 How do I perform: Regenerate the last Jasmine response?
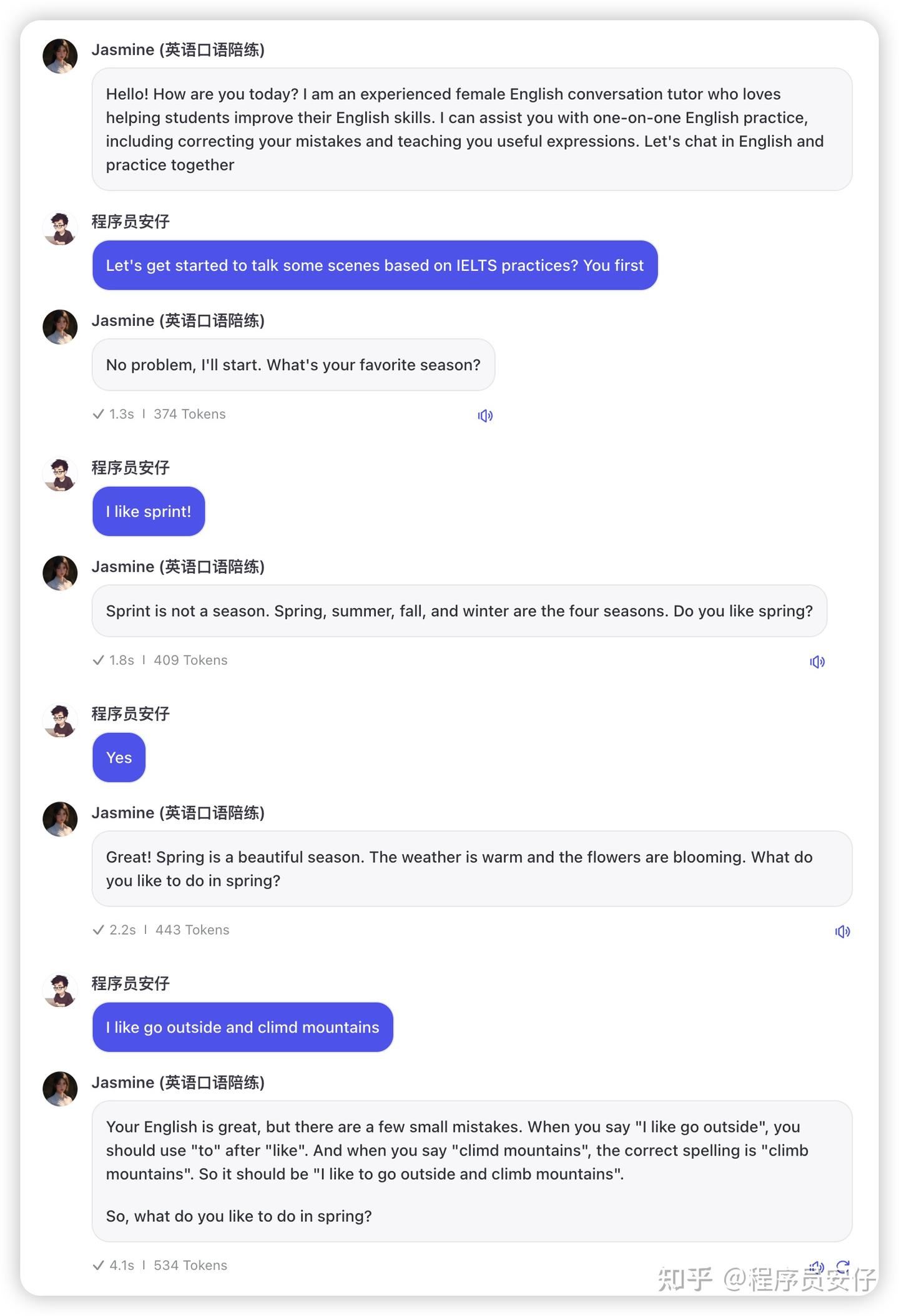843,1266
